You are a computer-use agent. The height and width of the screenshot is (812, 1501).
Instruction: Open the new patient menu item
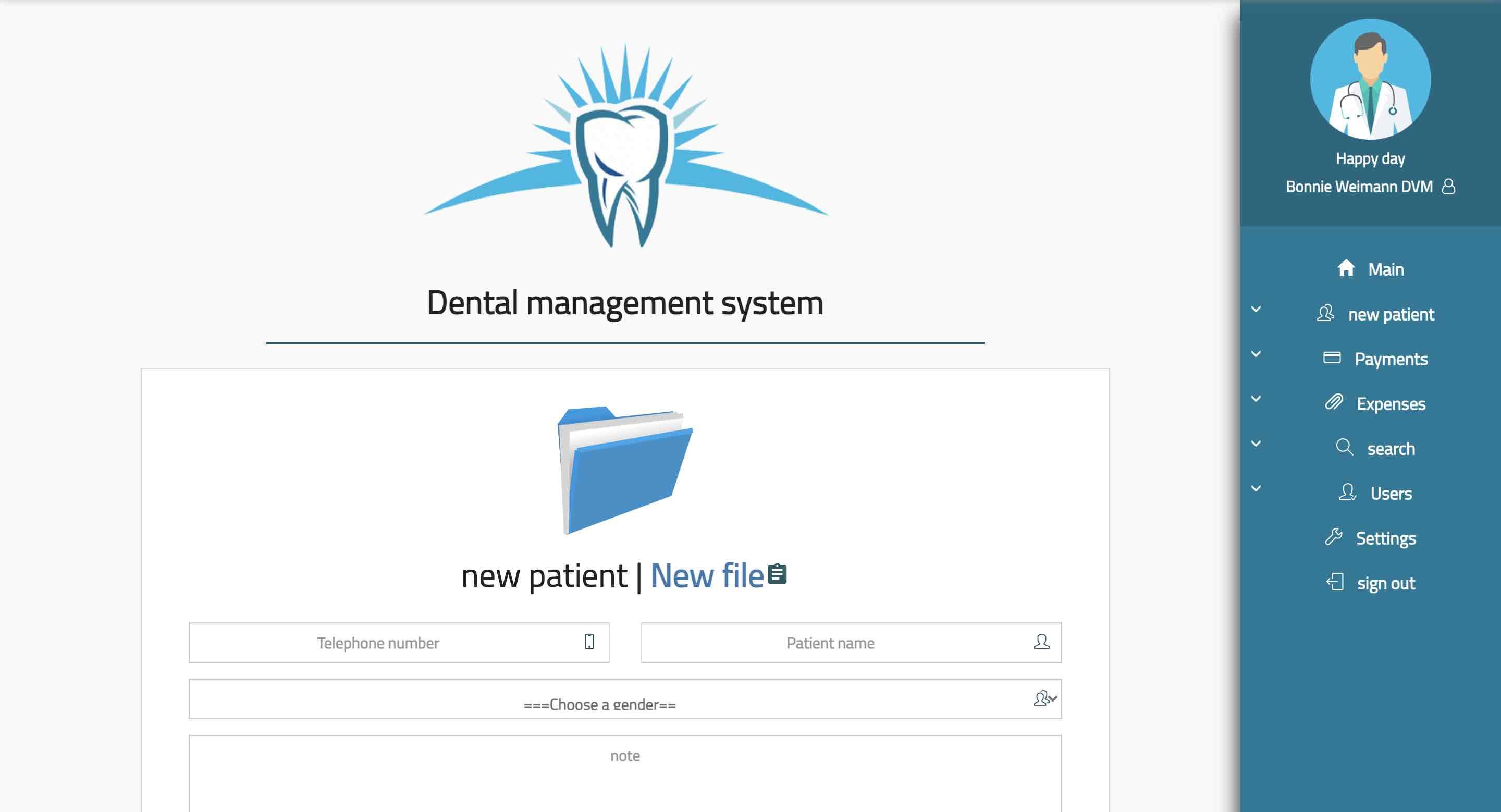(x=1371, y=314)
